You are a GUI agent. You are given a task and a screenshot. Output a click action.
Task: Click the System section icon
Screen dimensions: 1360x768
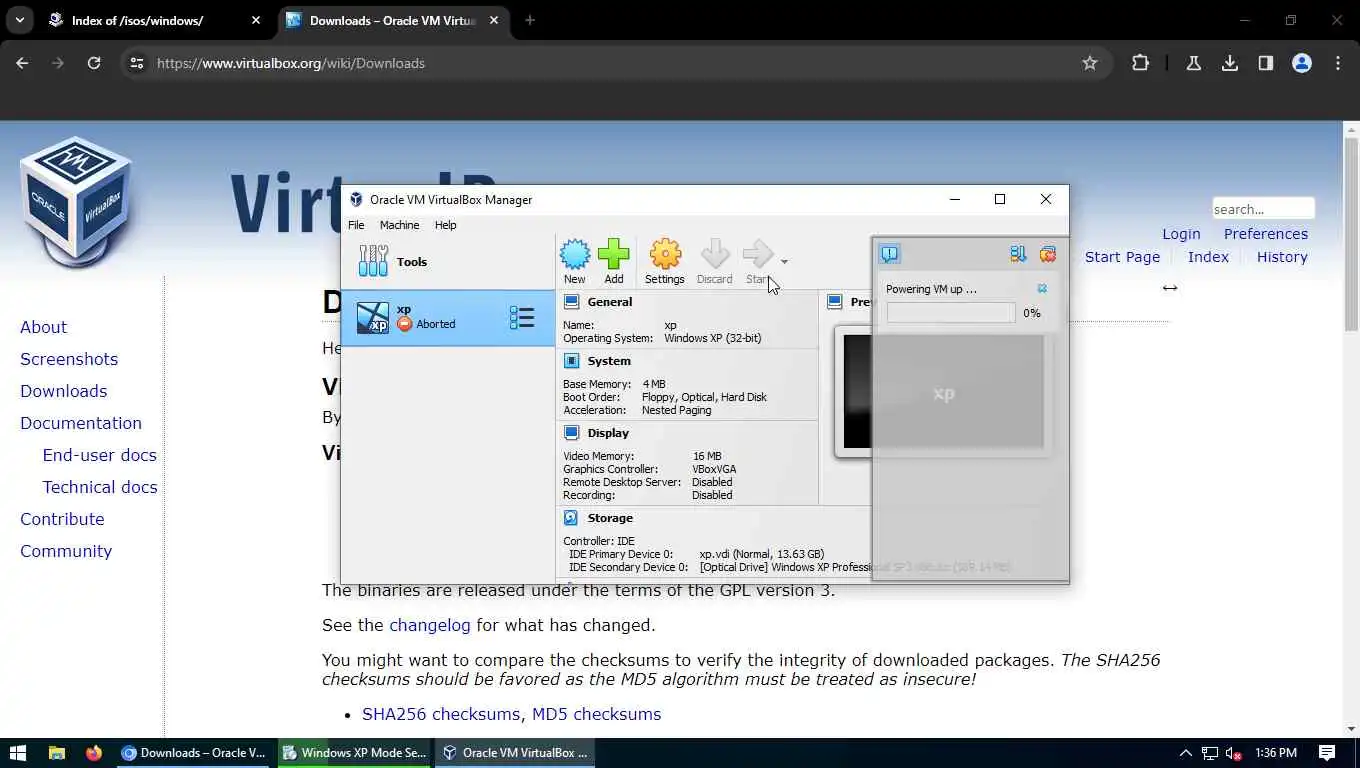tap(571, 361)
